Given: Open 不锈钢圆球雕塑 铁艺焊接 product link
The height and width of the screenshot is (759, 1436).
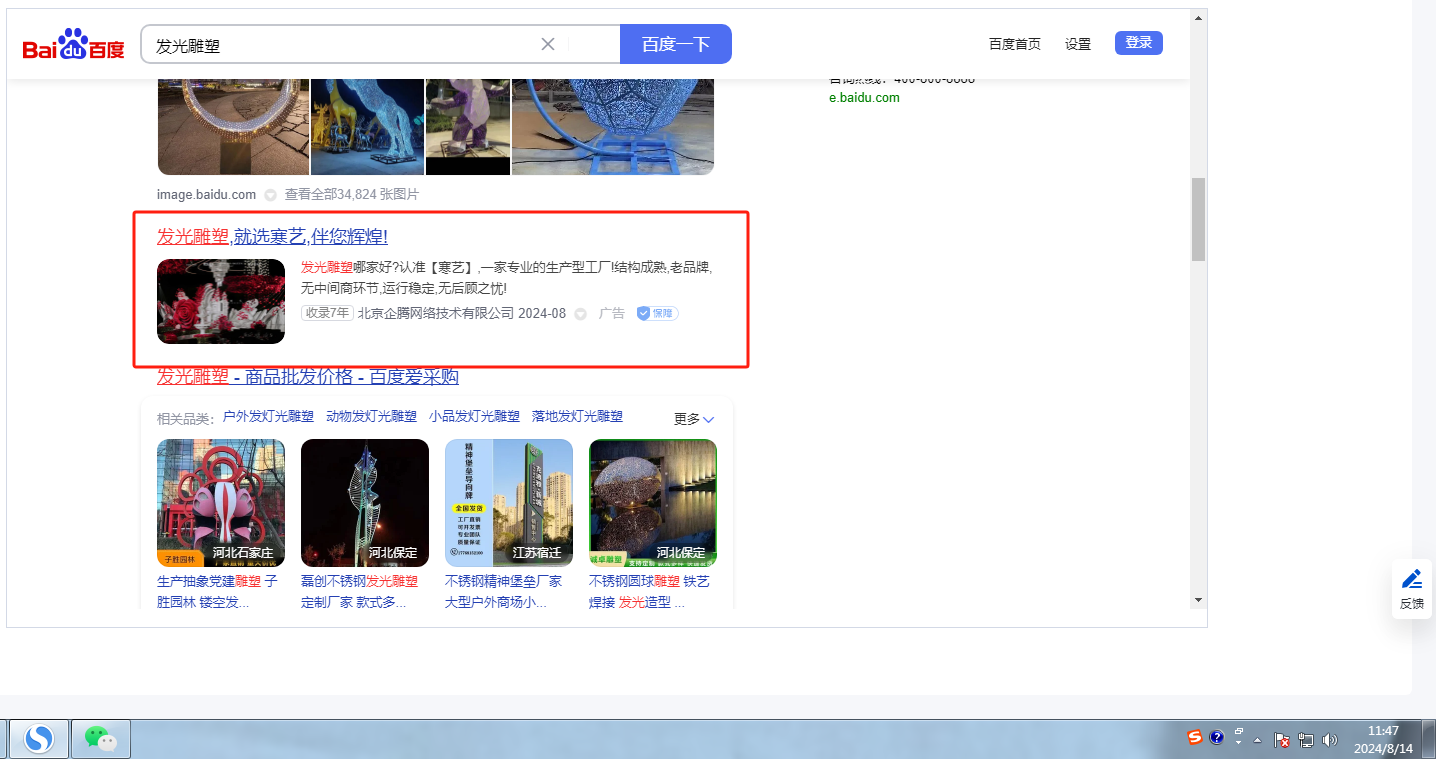Looking at the screenshot, I should [x=650, y=592].
